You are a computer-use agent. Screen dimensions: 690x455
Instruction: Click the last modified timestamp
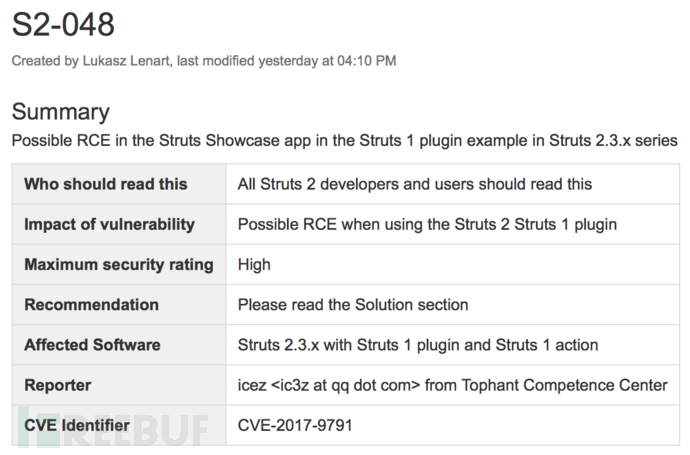pos(286,61)
